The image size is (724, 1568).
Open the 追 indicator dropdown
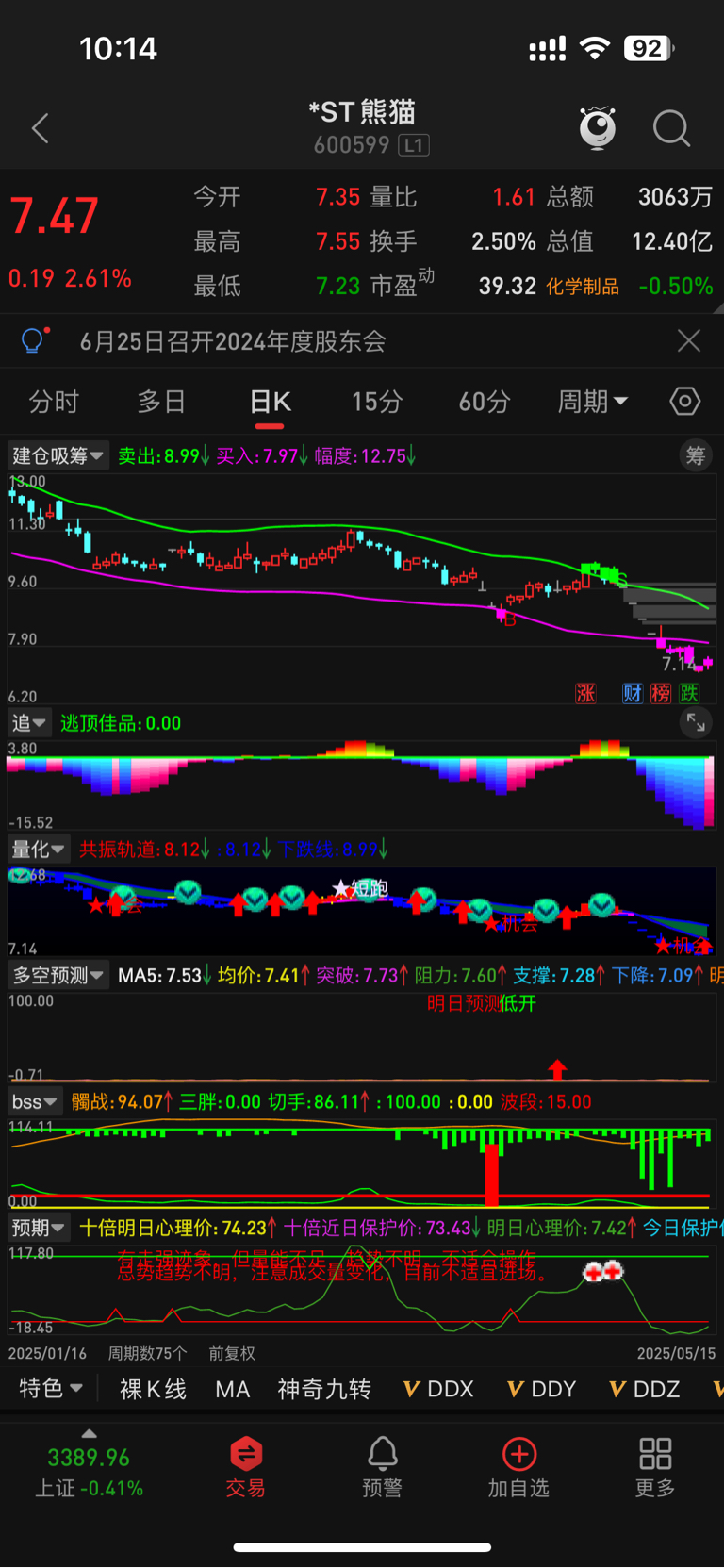tap(29, 723)
